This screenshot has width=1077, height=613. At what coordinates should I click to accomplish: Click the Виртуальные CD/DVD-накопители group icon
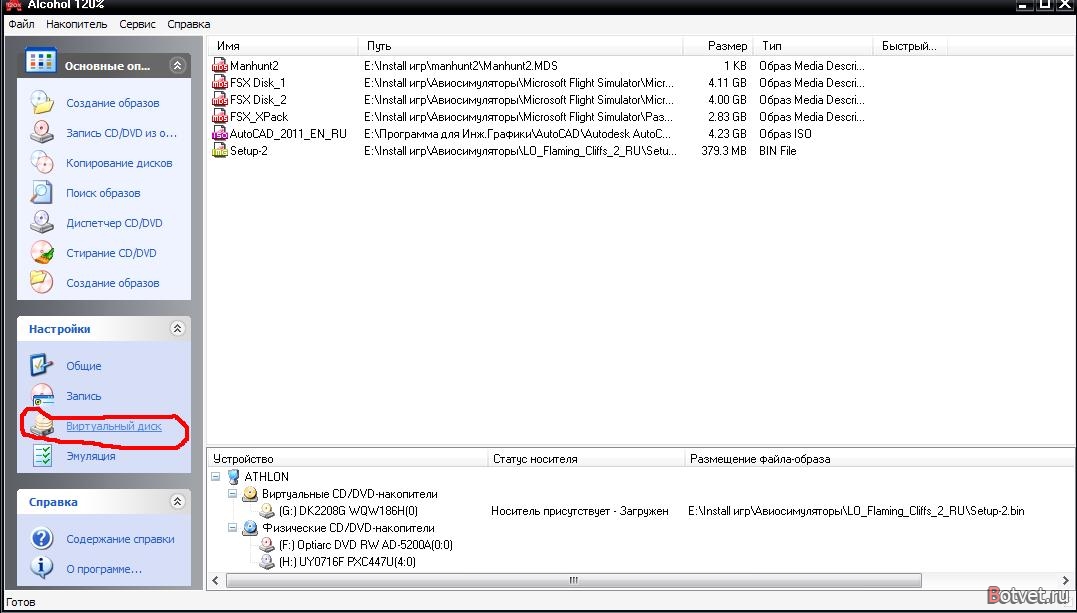tap(250, 493)
